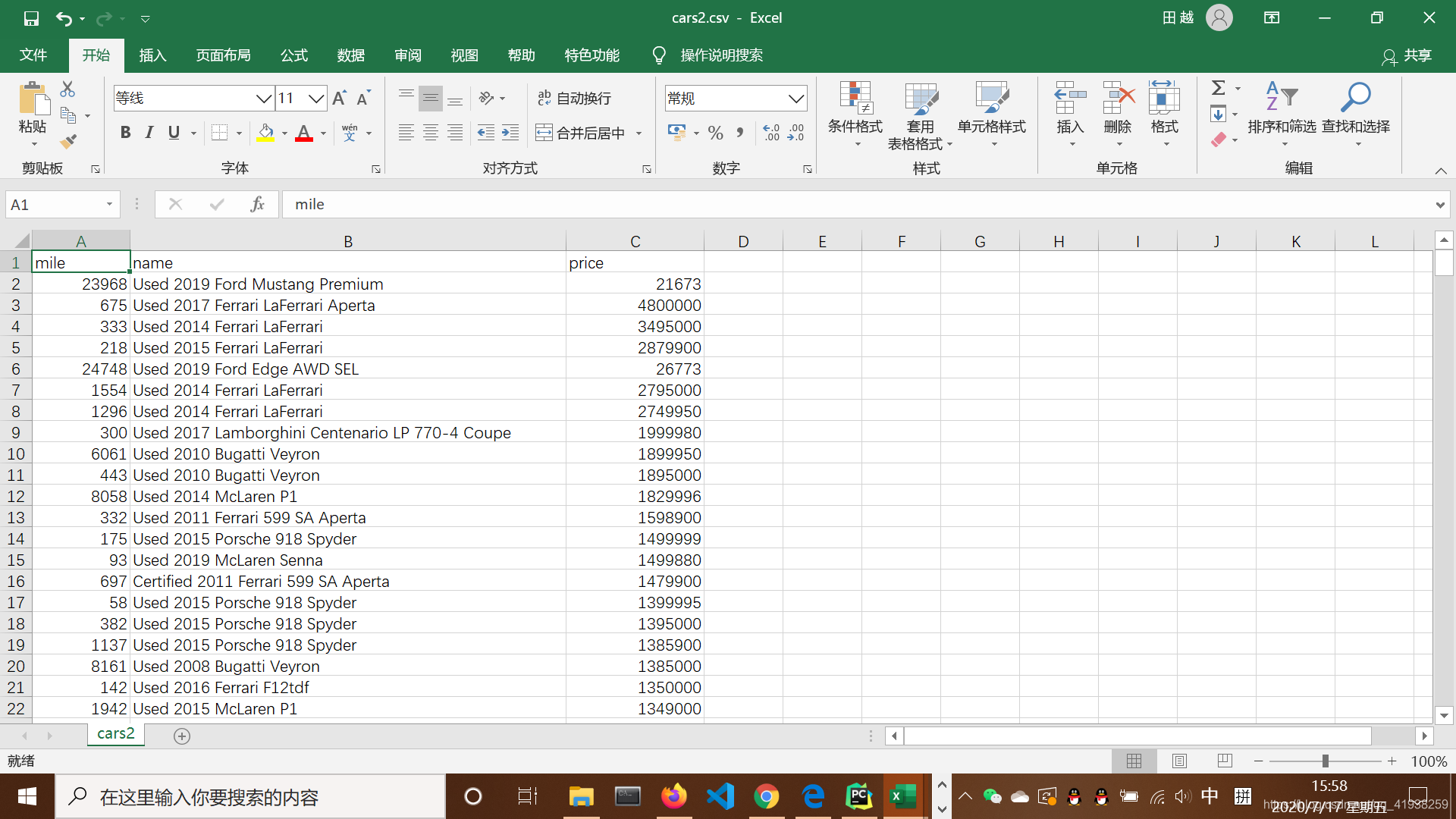
Task: Toggle Wrap Text (自动换行)
Action: [x=574, y=98]
